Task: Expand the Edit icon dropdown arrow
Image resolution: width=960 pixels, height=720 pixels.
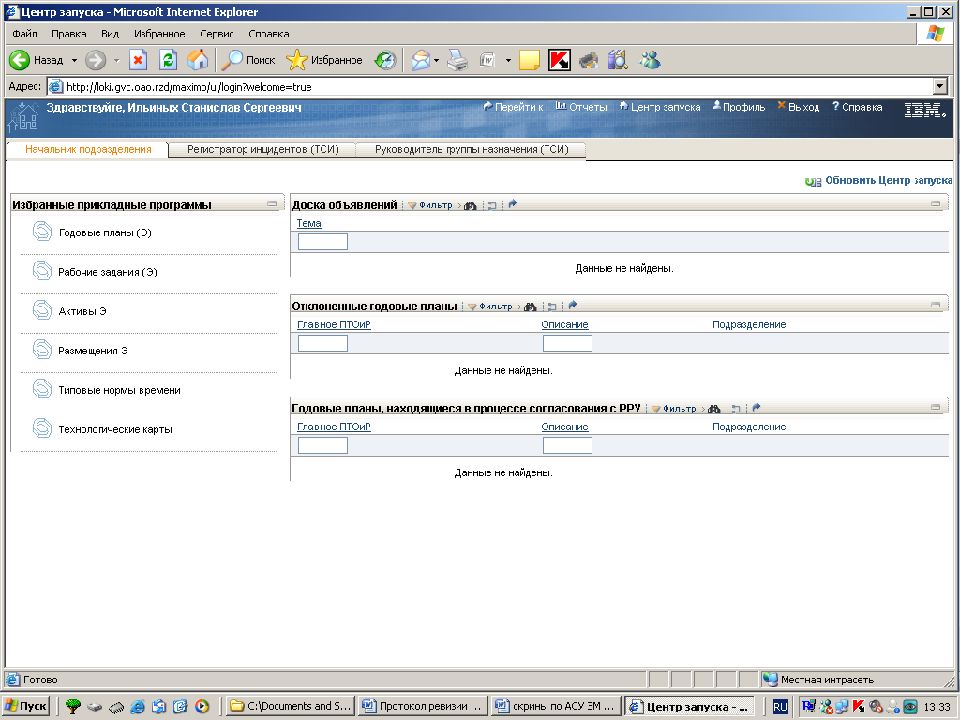Action: 508,61
